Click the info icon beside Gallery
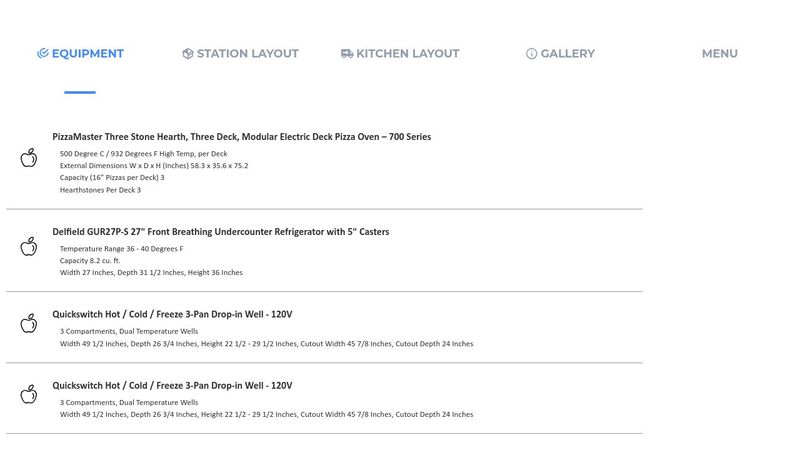Screen dimensions: 800x450 [x=532, y=54]
